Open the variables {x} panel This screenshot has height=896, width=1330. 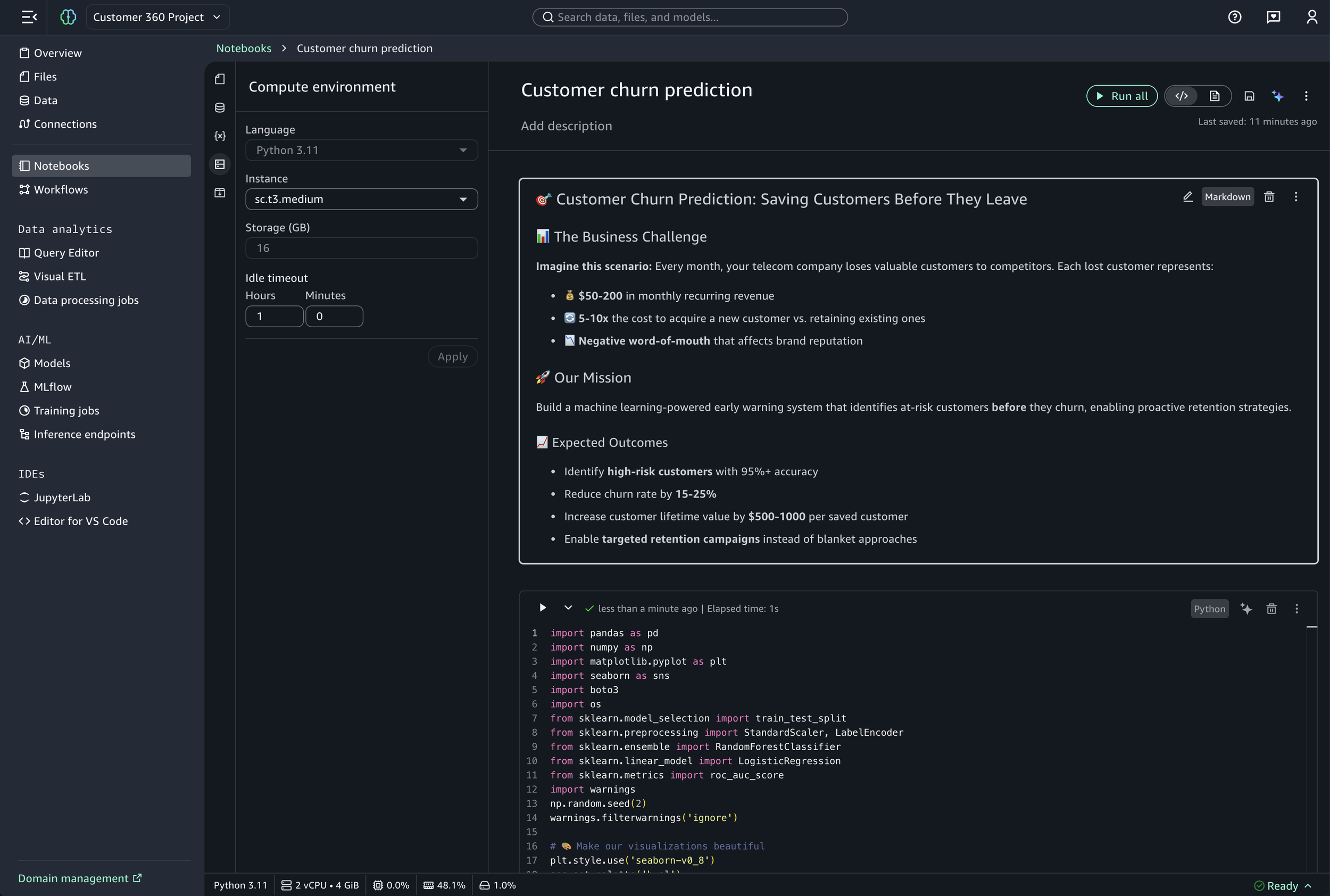[219, 136]
